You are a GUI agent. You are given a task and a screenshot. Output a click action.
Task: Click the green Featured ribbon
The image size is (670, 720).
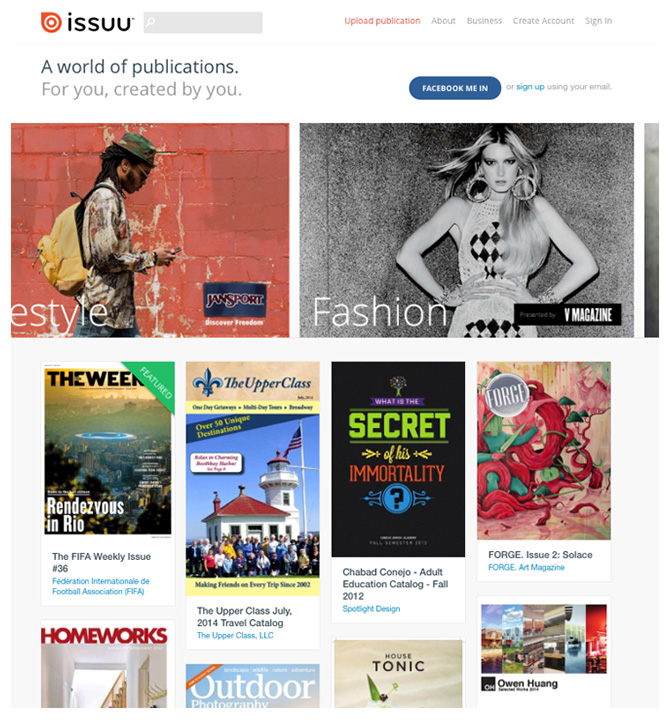[x=153, y=383]
